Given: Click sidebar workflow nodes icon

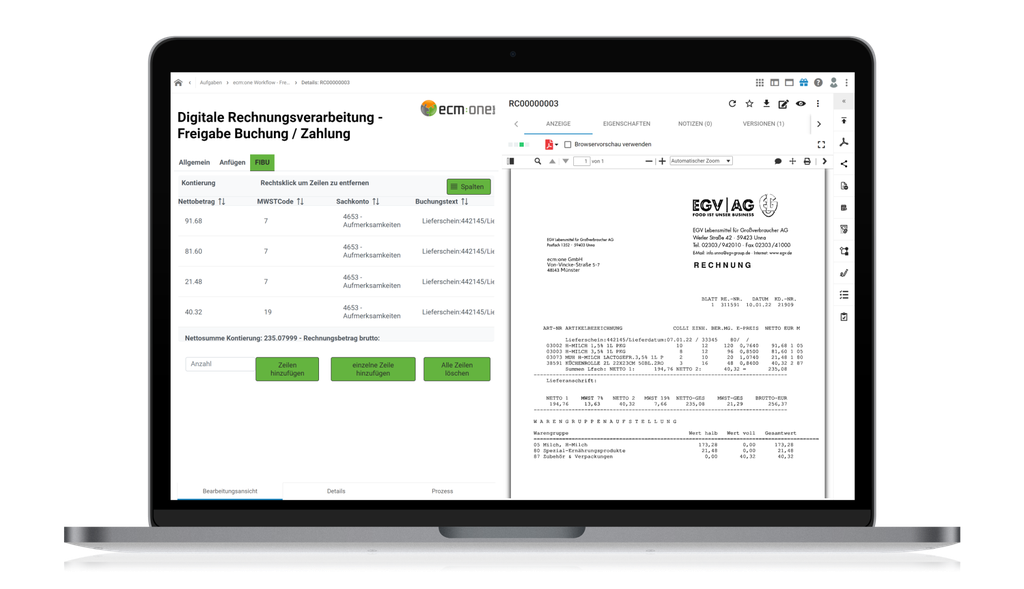Looking at the screenshot, I should (844, 251).
